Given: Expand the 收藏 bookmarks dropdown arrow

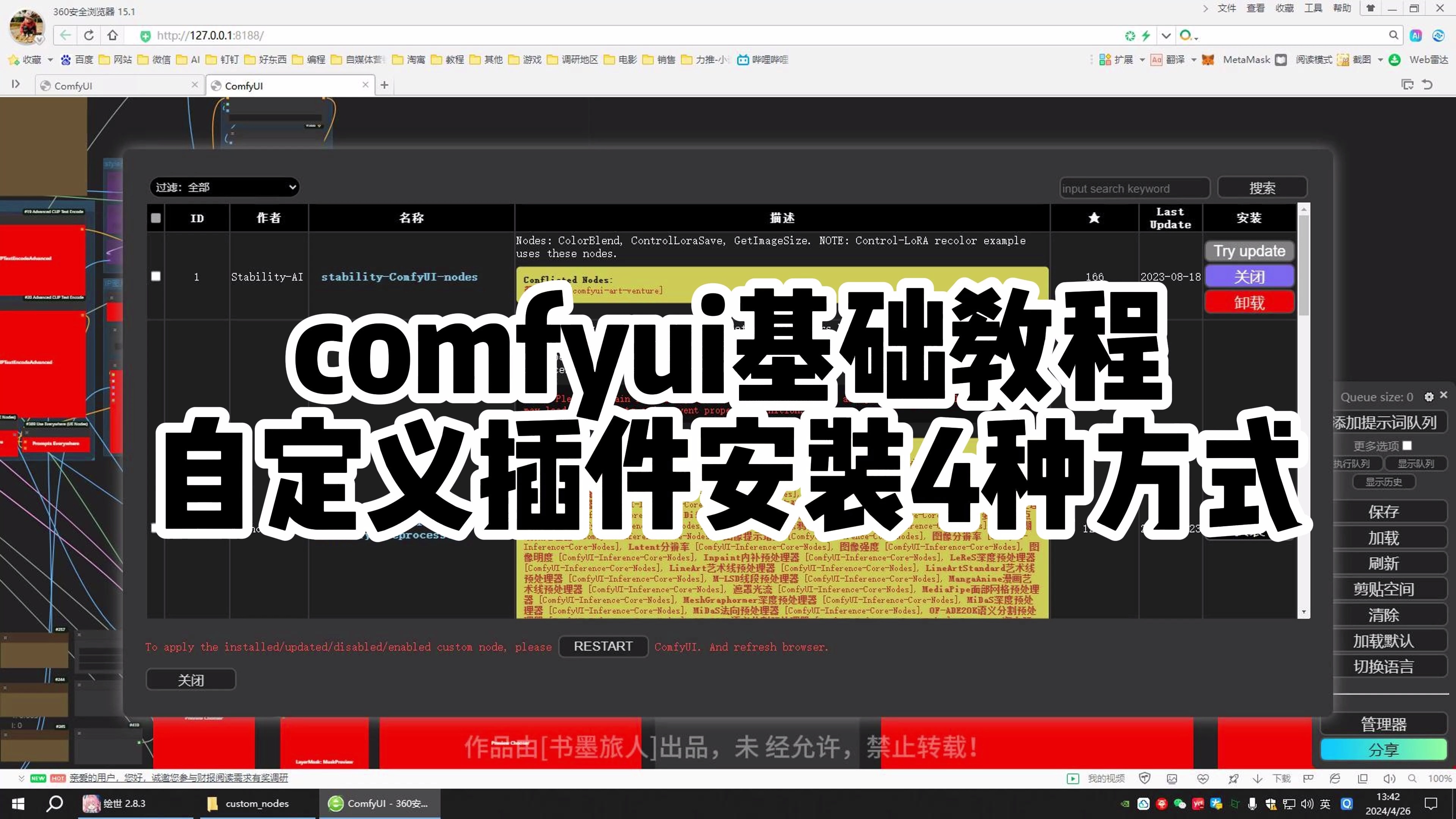Looking at the screenshot, I should coord(50,60).
